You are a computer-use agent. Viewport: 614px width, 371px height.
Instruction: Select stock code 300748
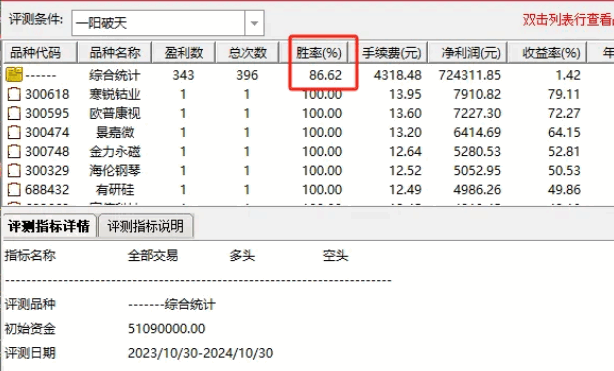coord(47,151)
